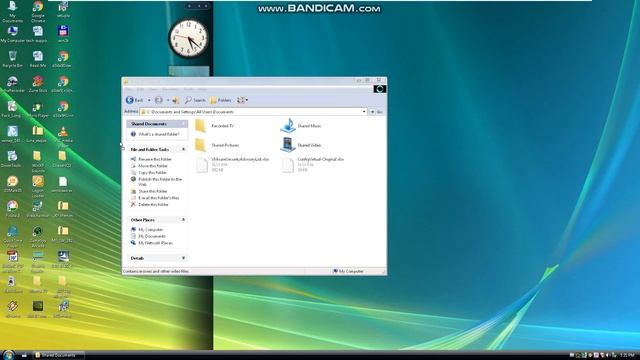Select the VMwareSecurityAdvisoryList.xlsx file

[x=232, y=164]
